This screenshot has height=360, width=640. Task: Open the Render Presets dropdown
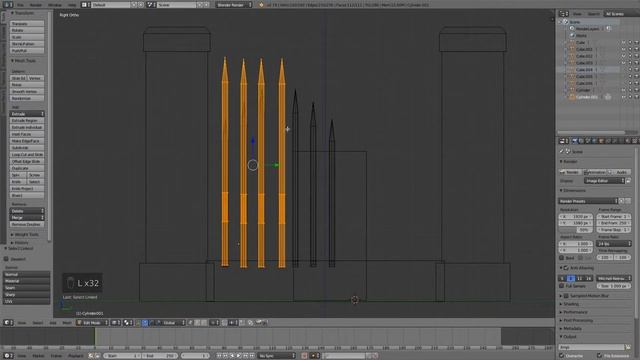588,201
